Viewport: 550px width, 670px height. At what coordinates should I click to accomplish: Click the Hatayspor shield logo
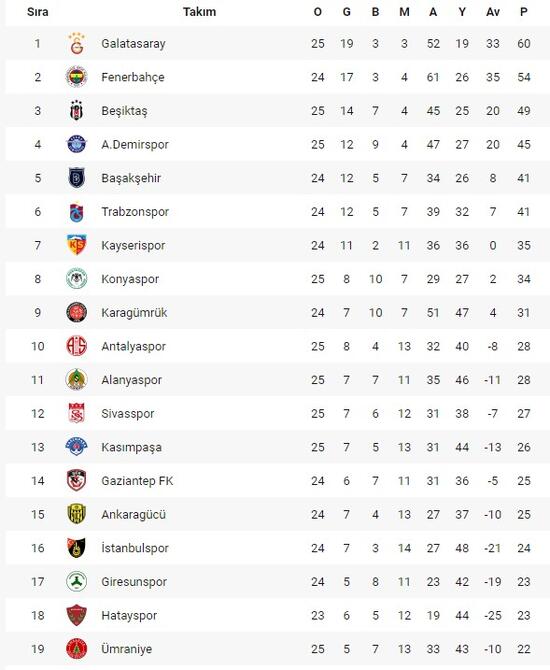click(77, 615)
